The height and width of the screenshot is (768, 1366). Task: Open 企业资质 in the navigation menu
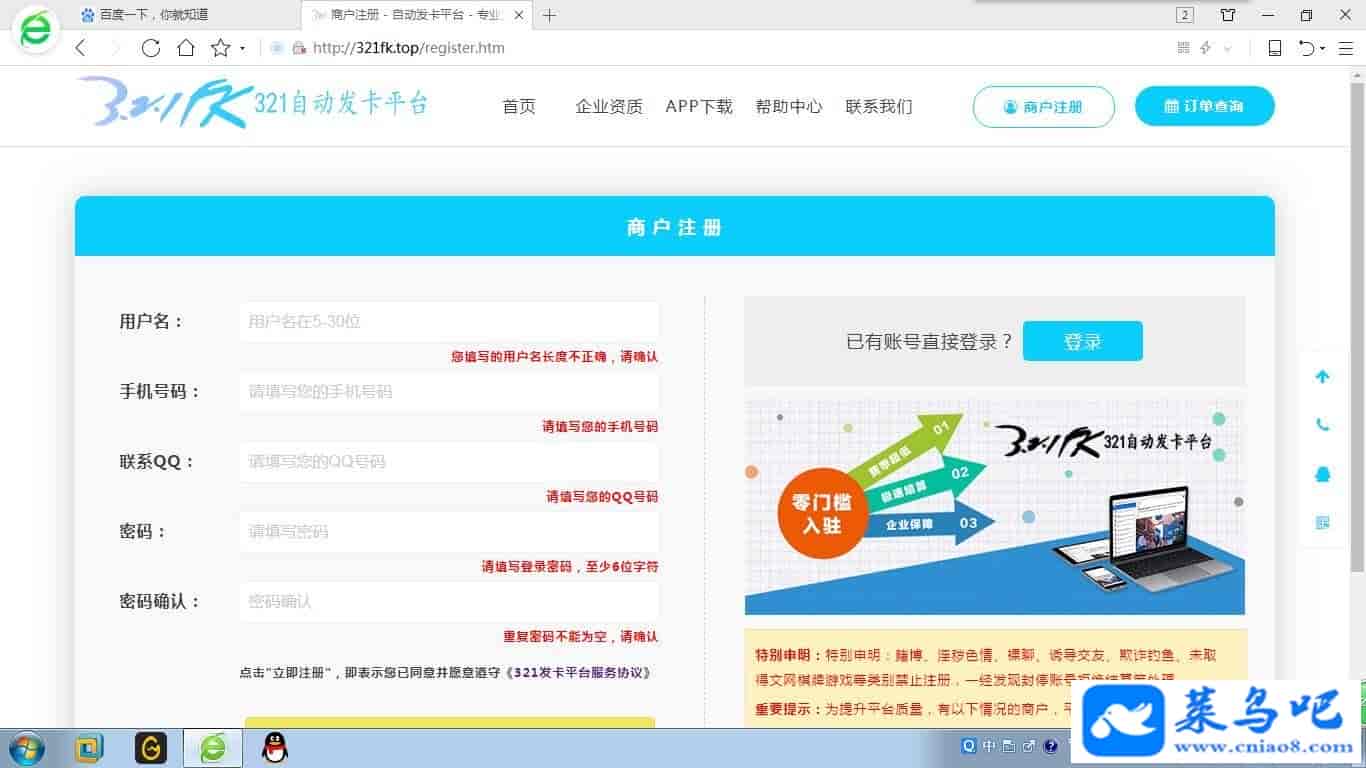point(609,107)
